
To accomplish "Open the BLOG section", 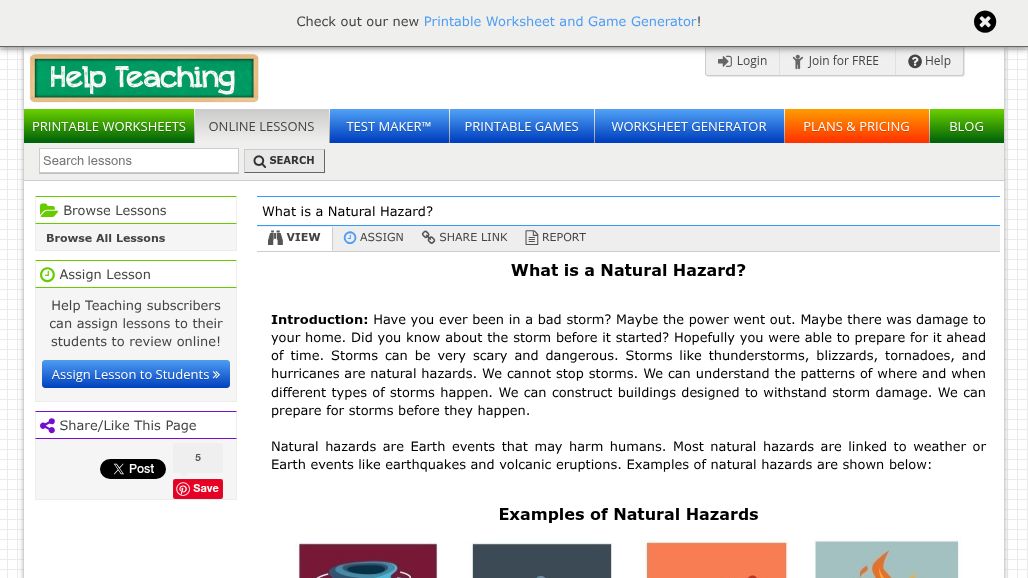I will [x=966, y=126].
